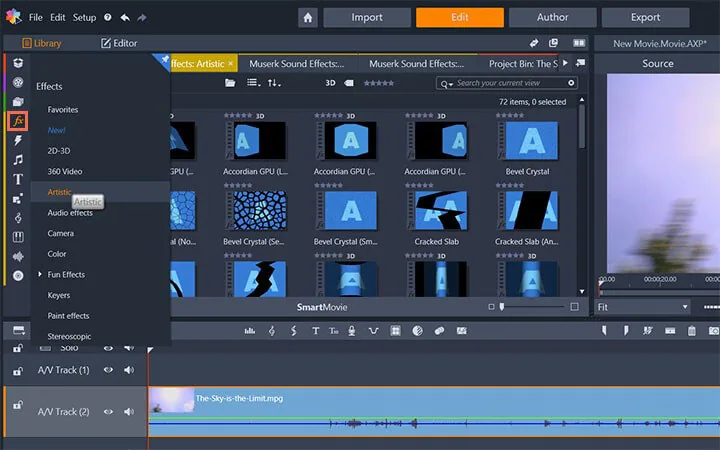
Task: Open the sound waveform sidebar icon
Action: [x=18, y=256]
